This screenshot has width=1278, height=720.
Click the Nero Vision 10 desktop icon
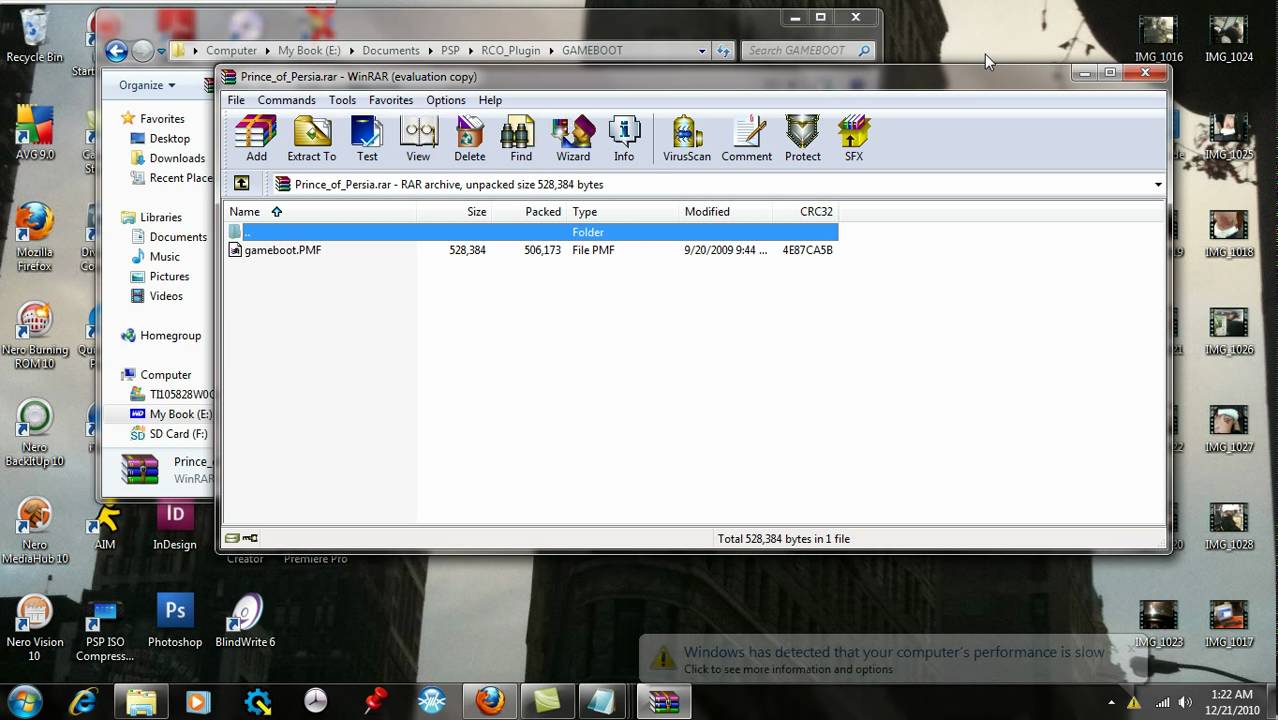point(34,628)
